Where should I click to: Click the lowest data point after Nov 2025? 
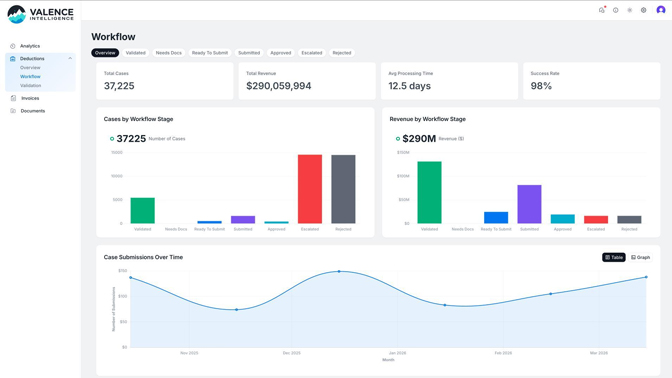coord(237,309)
